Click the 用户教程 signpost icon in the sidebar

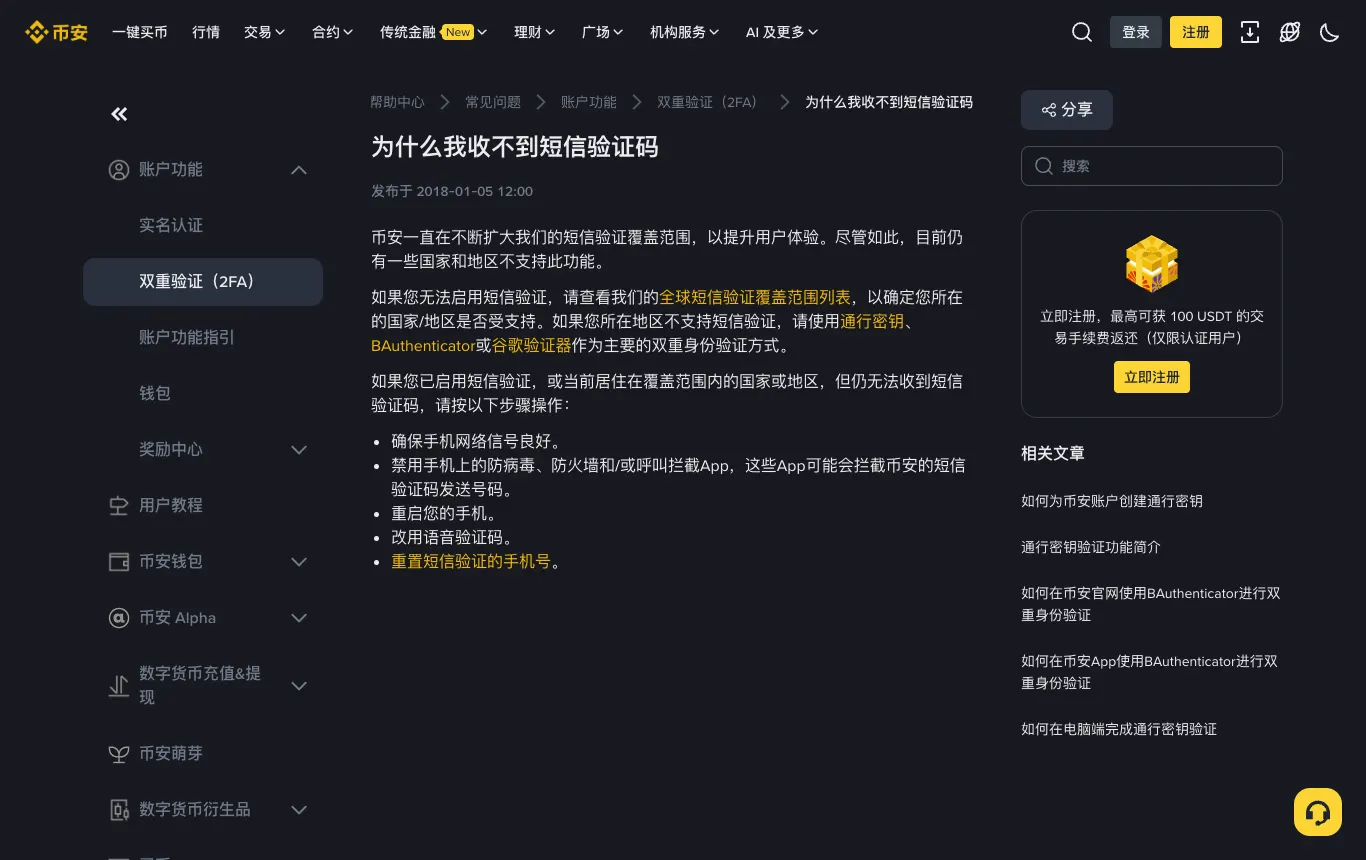[x=119, y=506]
